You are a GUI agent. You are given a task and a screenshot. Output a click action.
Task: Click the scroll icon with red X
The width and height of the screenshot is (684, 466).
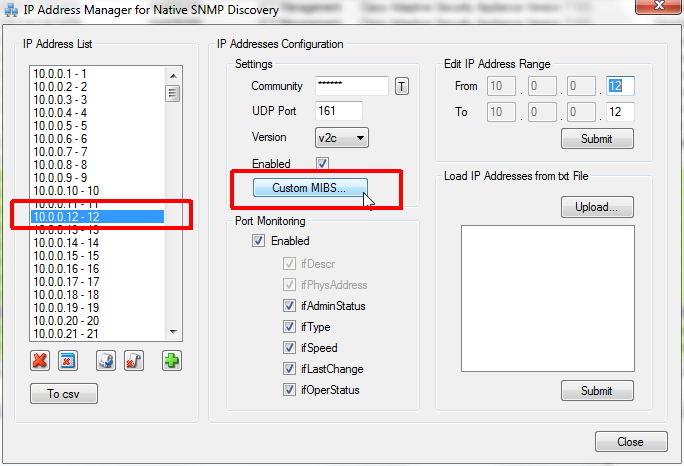133,360
